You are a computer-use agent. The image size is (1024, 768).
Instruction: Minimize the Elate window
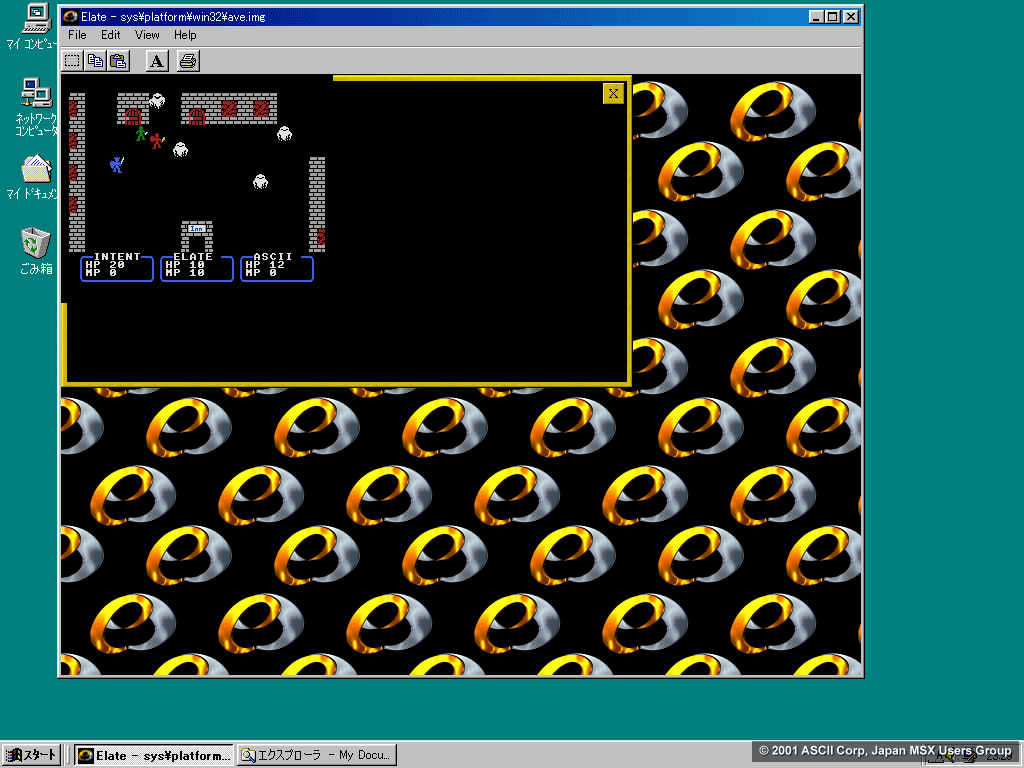815,17
